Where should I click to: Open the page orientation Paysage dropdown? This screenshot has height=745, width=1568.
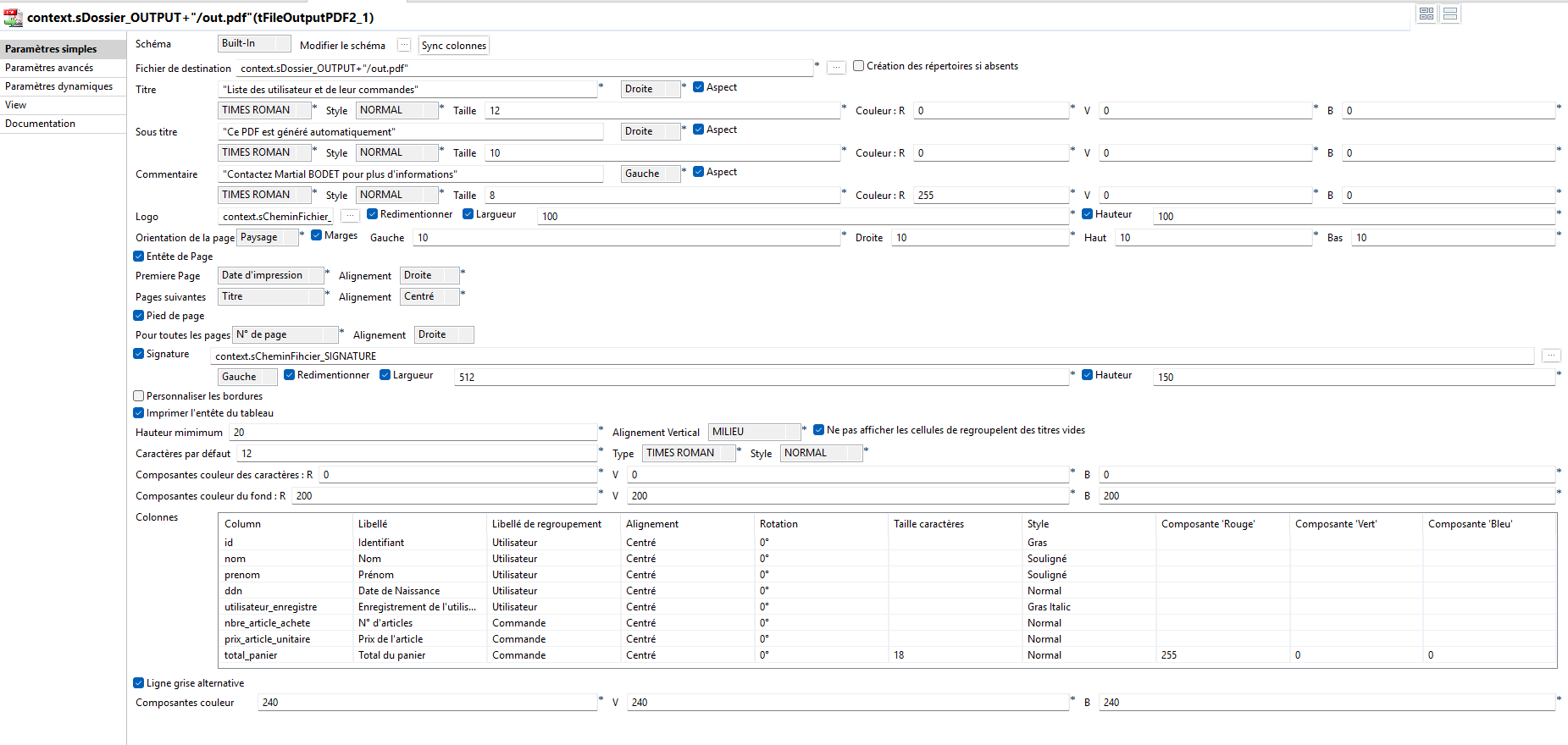268,238
